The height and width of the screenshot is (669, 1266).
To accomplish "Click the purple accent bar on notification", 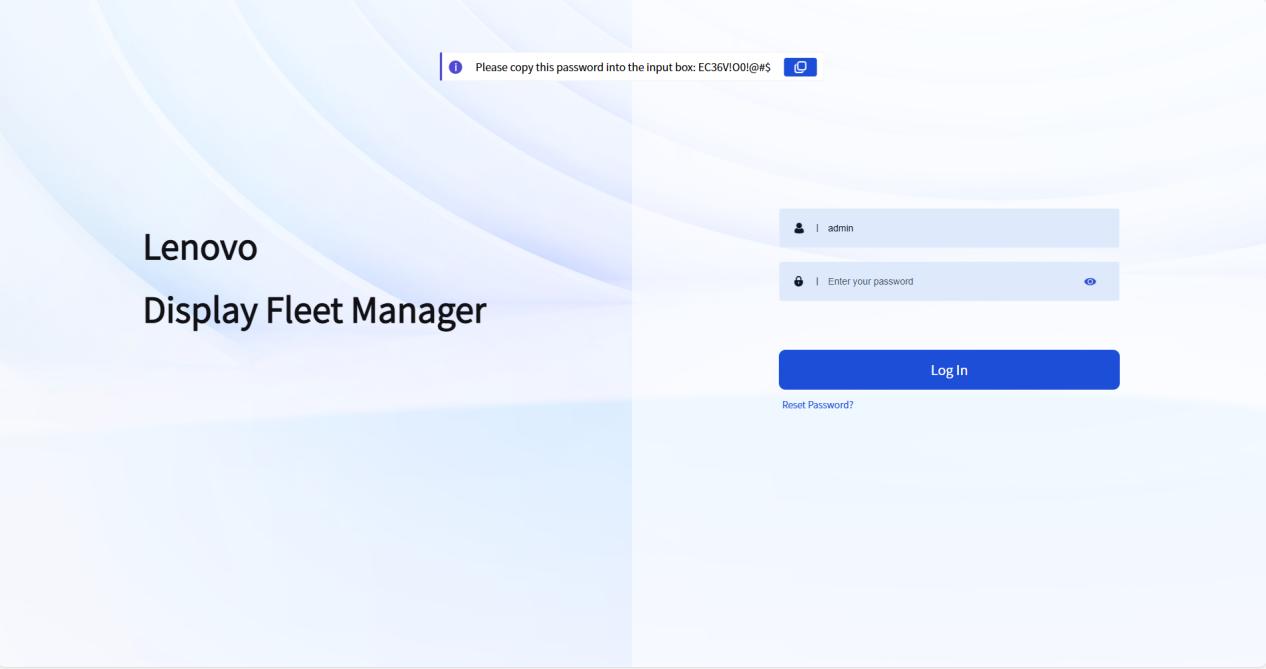I will tap(441, 67).
